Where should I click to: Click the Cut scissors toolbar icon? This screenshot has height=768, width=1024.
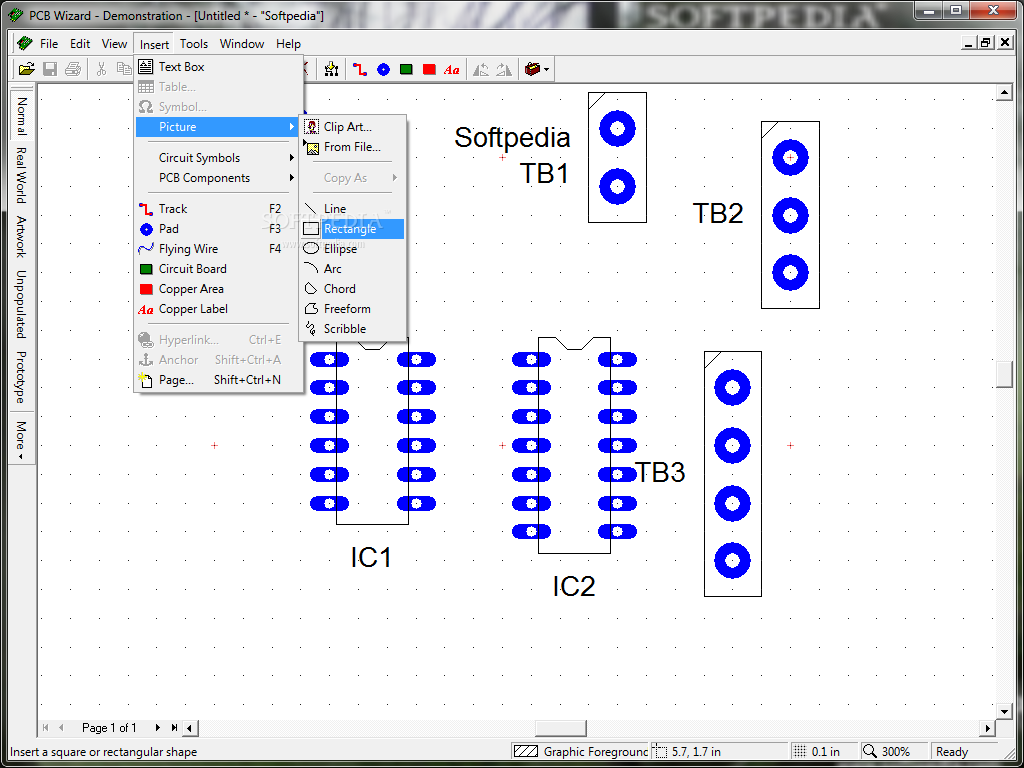pos(101,69)
